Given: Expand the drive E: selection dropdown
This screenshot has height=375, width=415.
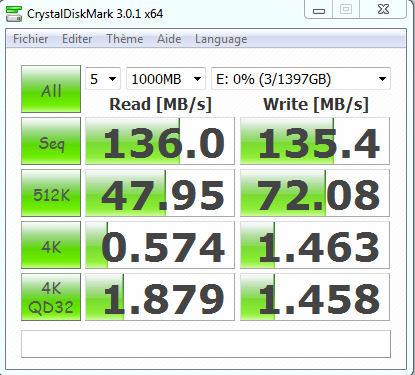Looking at the screenshot, I should [301, 79].
